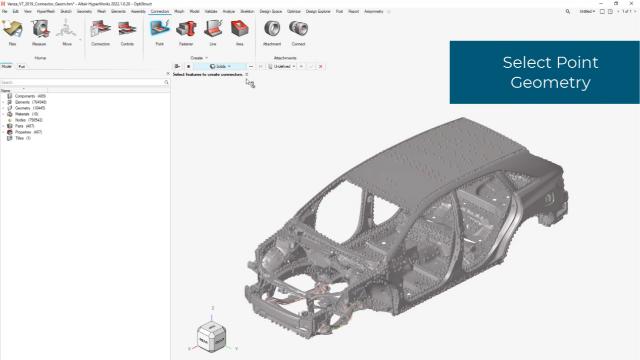The height and width of the screenshot is (360, 640).
Task: Select the Measure tool
Action: coord(39,33)
